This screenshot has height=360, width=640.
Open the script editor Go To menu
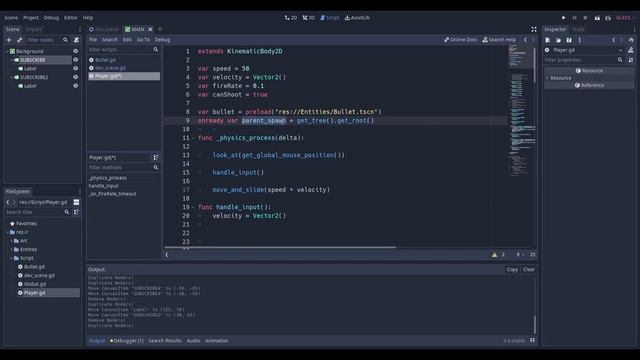point(143,40)
